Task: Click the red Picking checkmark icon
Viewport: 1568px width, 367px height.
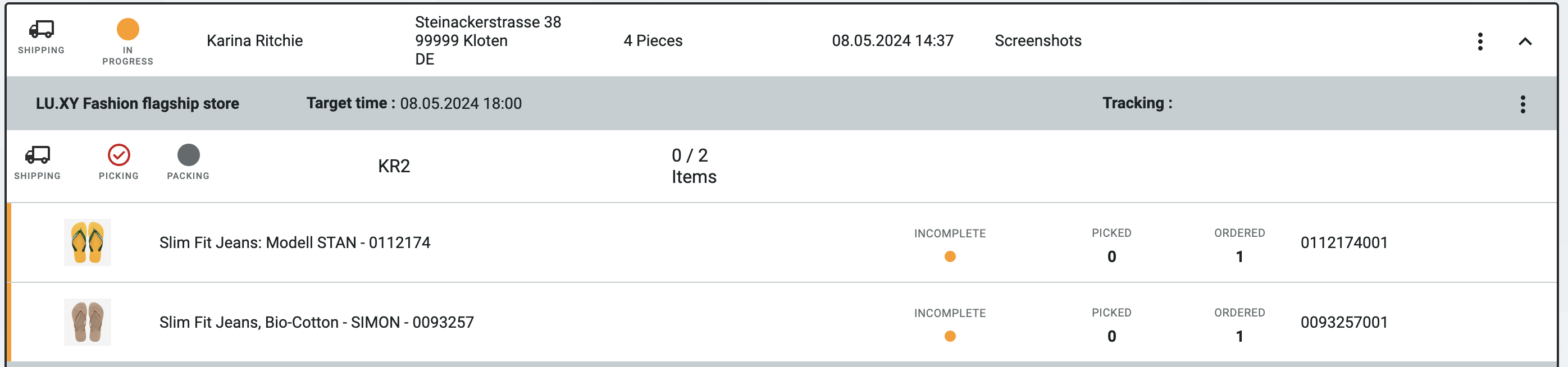Action: [x=118, y=155]
